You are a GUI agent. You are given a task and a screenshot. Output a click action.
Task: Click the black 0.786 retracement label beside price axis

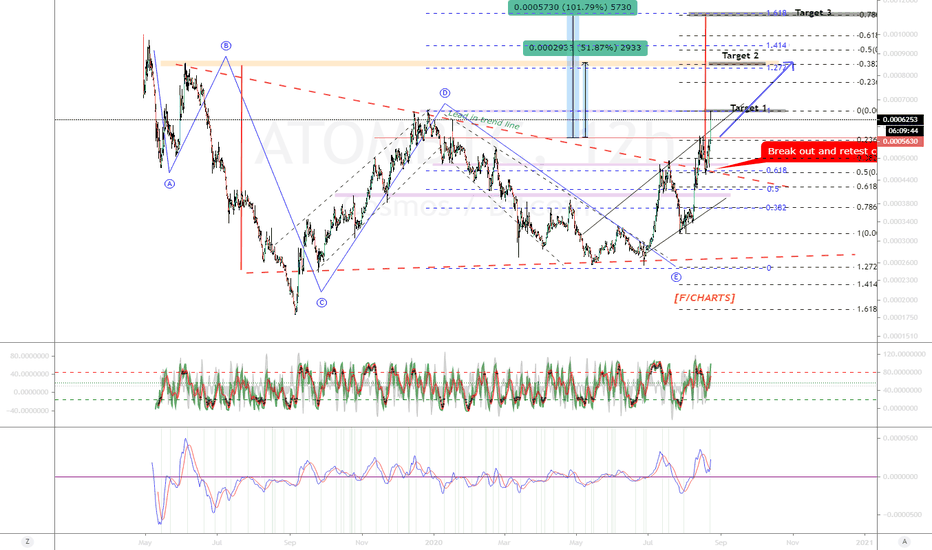point(867,208)
